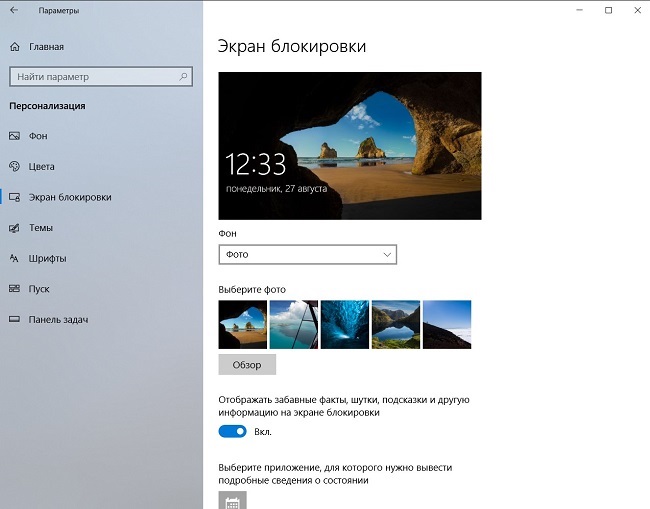Select the blue underwater cave thumbnail
Screen dimensions: 650x509
345,325
